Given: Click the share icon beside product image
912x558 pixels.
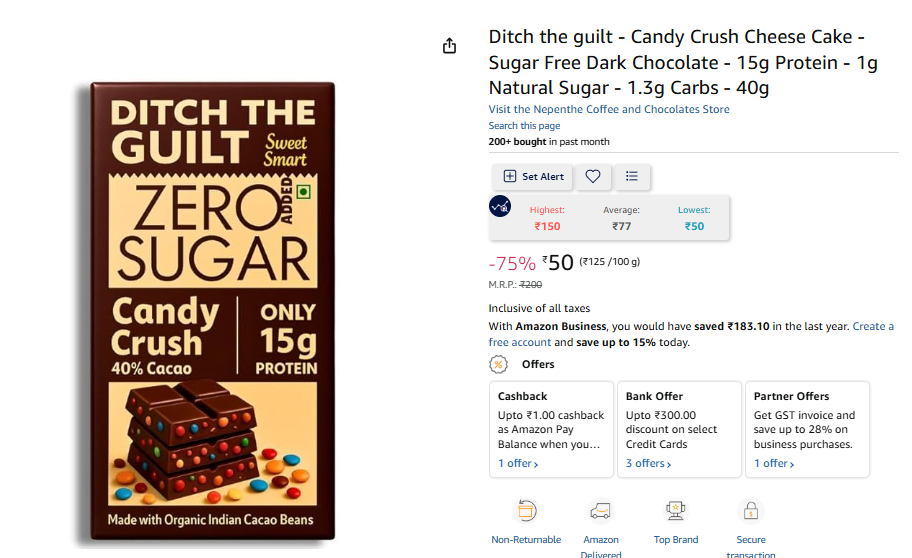Looking at the screenshot, I should 449,46.
